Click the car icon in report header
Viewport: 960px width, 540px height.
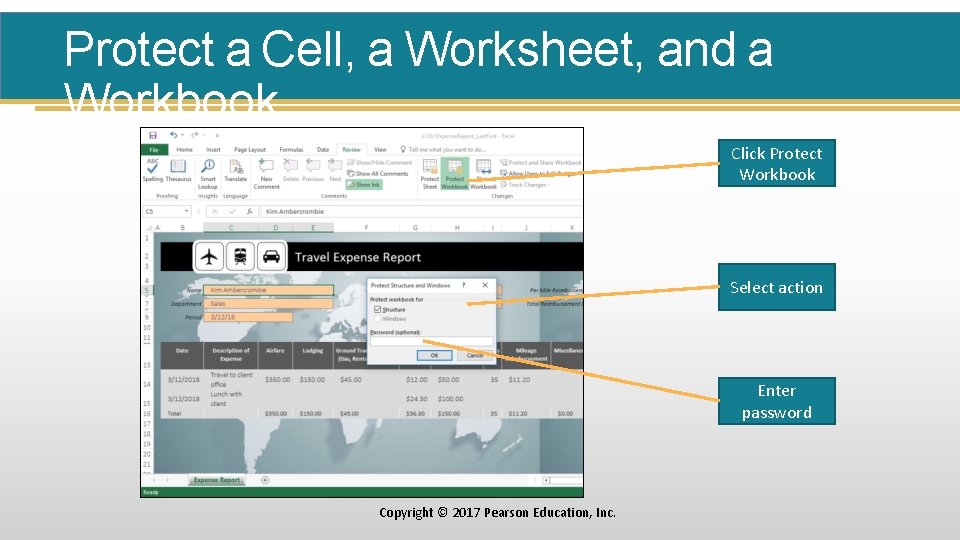tap(271, 257)
